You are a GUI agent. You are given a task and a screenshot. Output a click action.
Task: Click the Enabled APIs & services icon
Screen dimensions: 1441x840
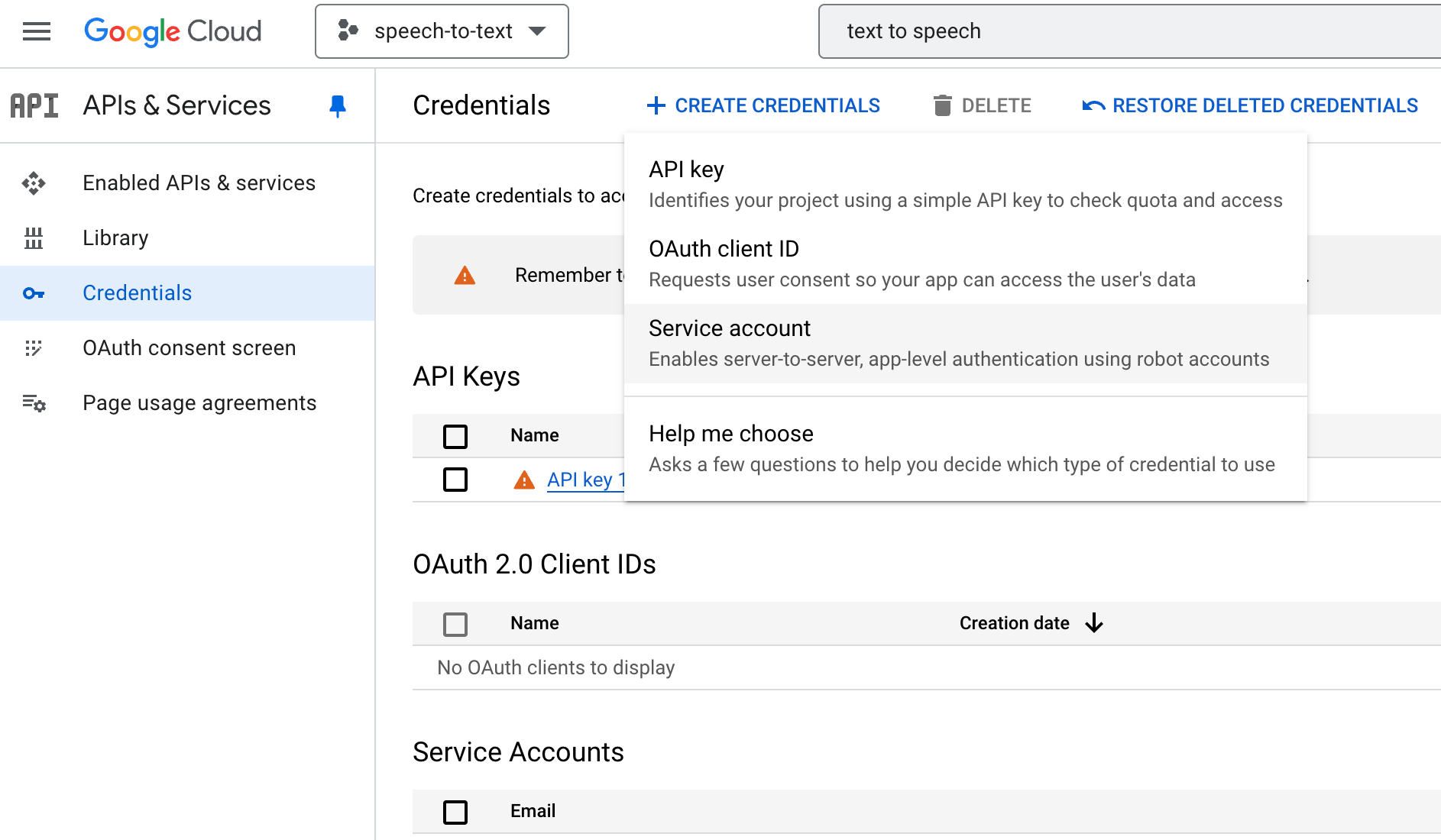(34, 183)
